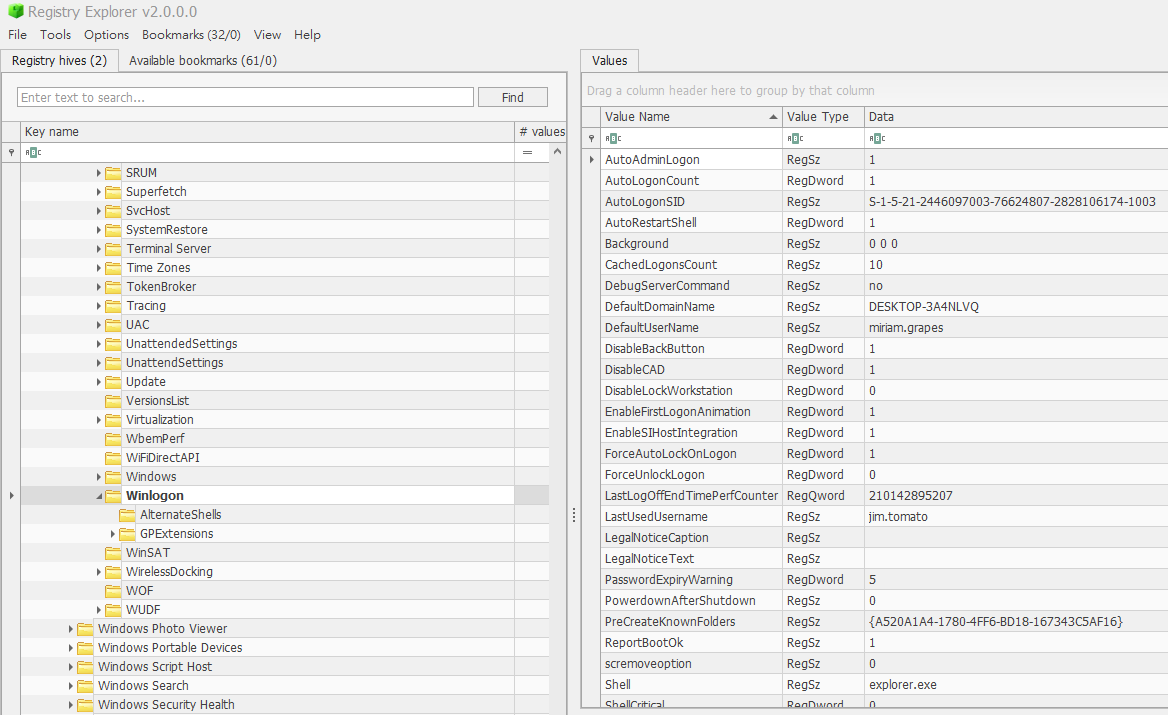This screenshot has width=1168, height=715.
Task: Collapse the Winlogon key node
Action: (x=99, y=496)
